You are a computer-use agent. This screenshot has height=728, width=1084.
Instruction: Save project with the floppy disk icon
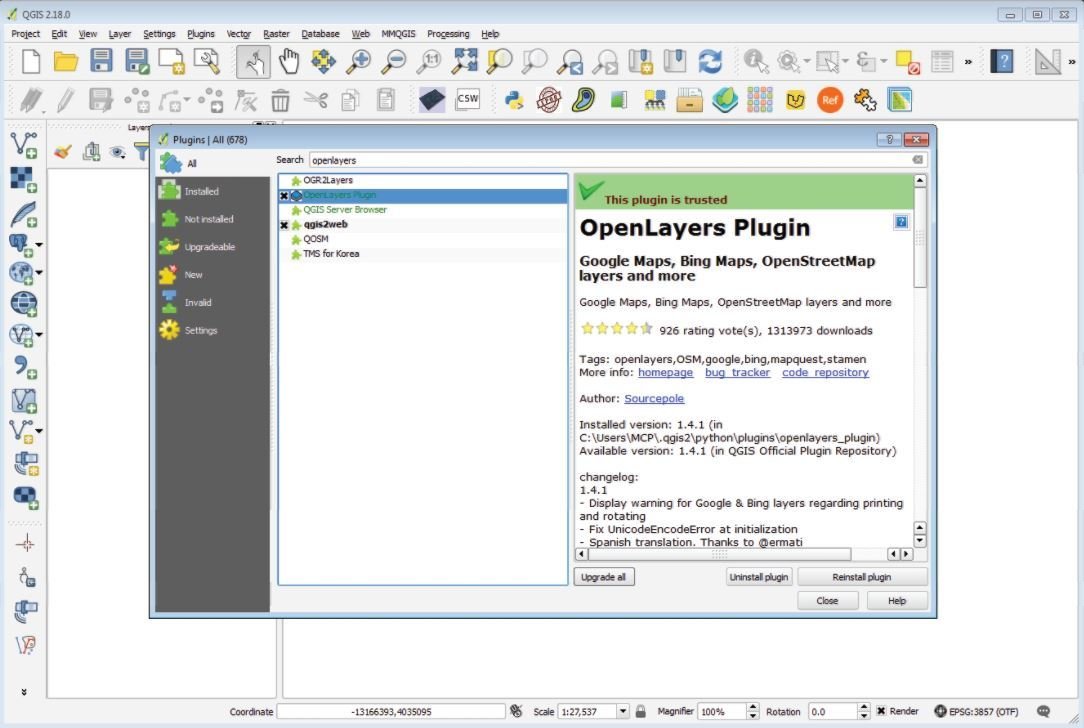click(101, 61)
